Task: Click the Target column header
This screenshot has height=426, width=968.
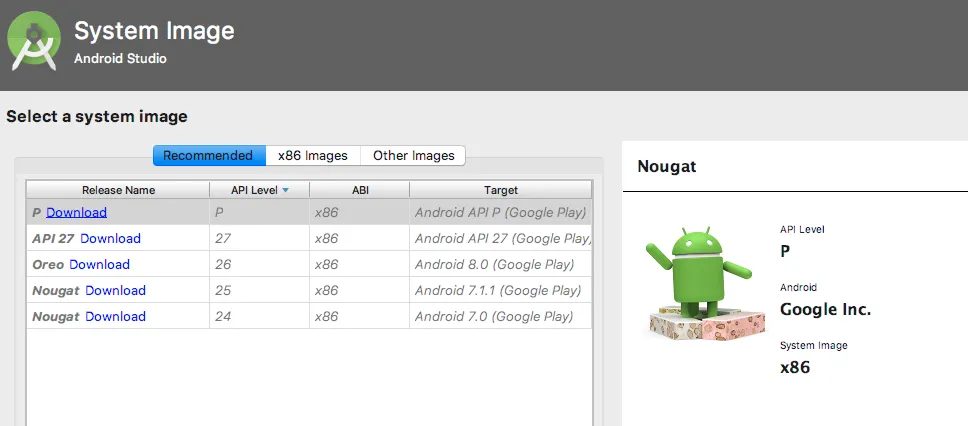Action: tap(501, 190)
